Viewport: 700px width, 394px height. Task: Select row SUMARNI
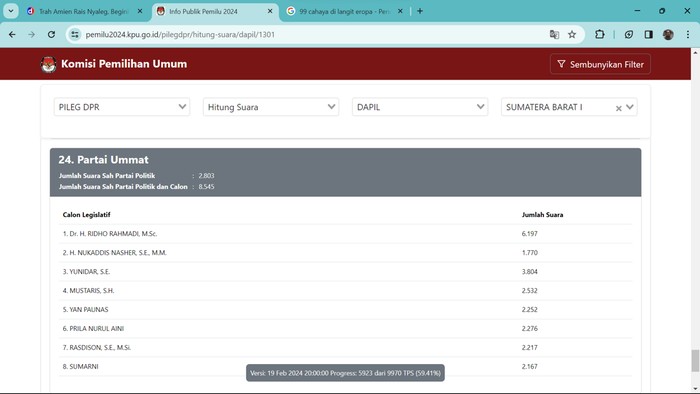coord(346,366)
